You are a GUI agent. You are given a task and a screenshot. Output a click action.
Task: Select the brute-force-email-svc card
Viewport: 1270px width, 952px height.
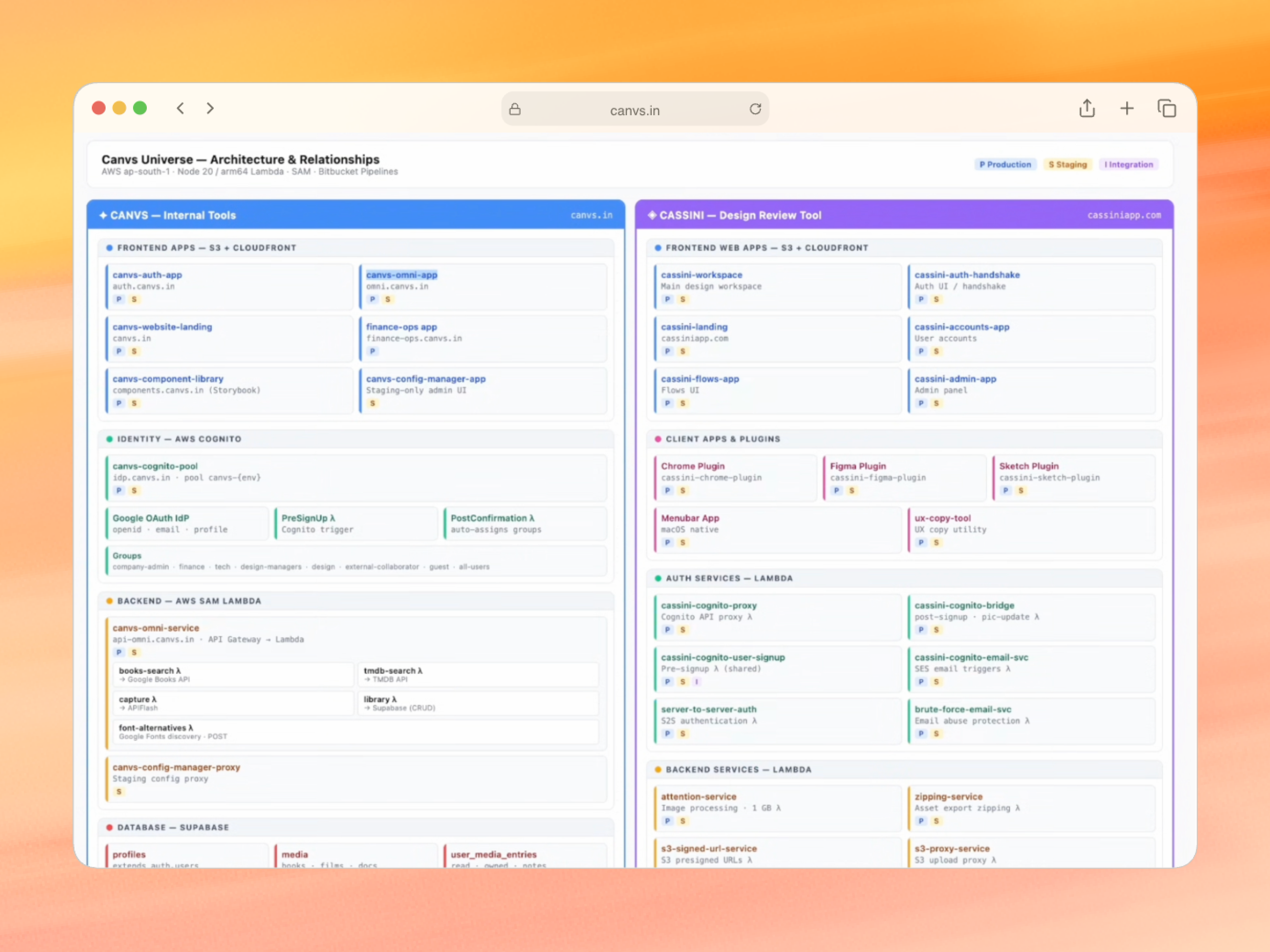click(1032, 721)
